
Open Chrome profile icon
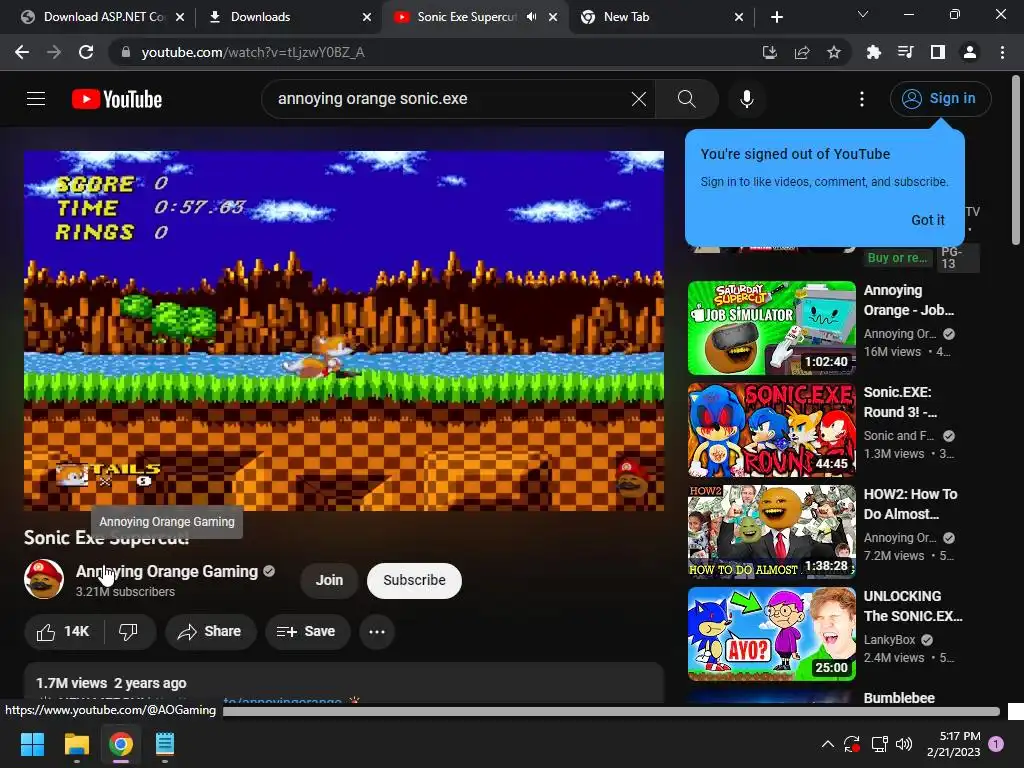tap(970, 52)
